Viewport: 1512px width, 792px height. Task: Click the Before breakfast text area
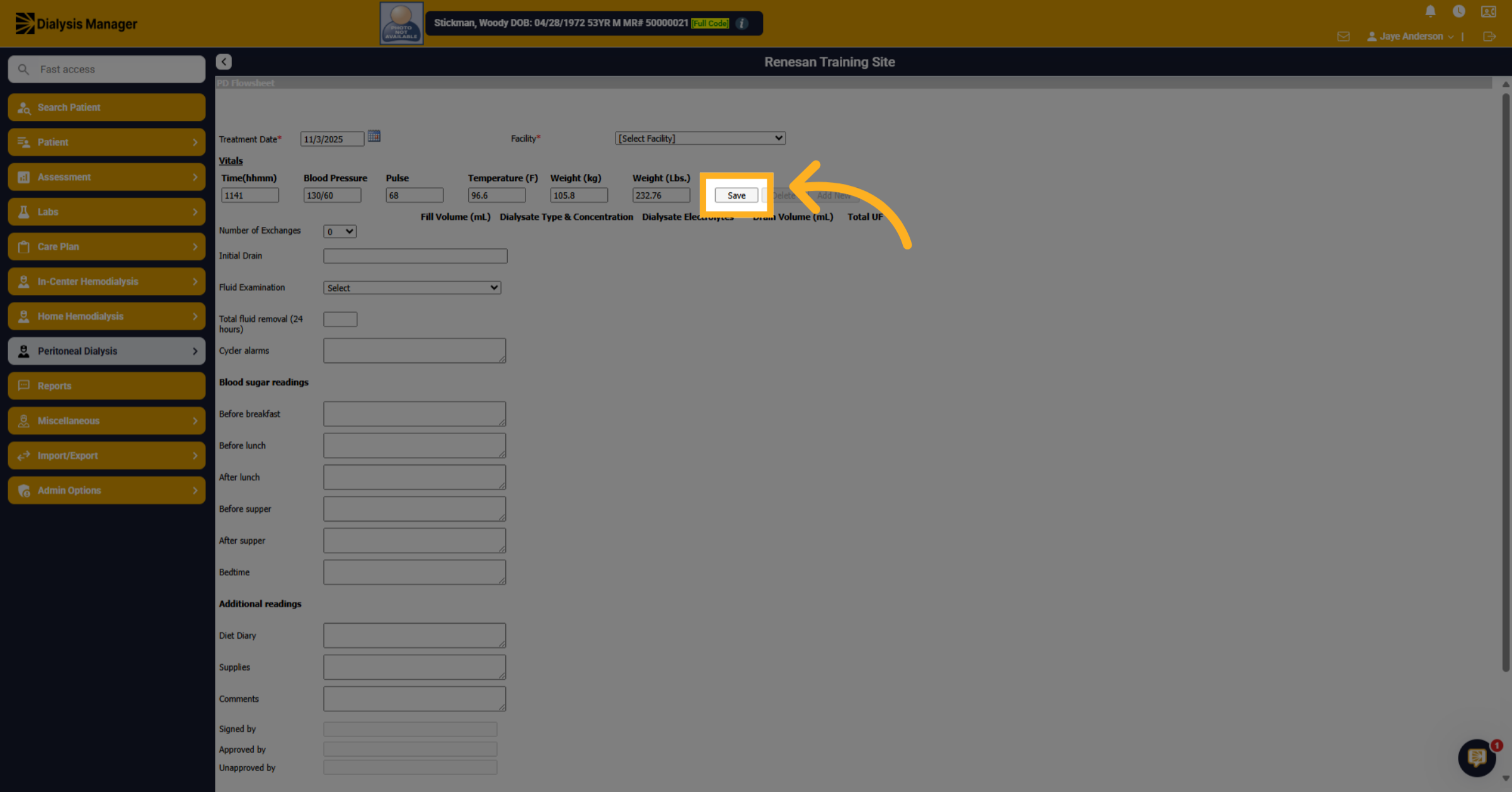[x=415, y=414]
